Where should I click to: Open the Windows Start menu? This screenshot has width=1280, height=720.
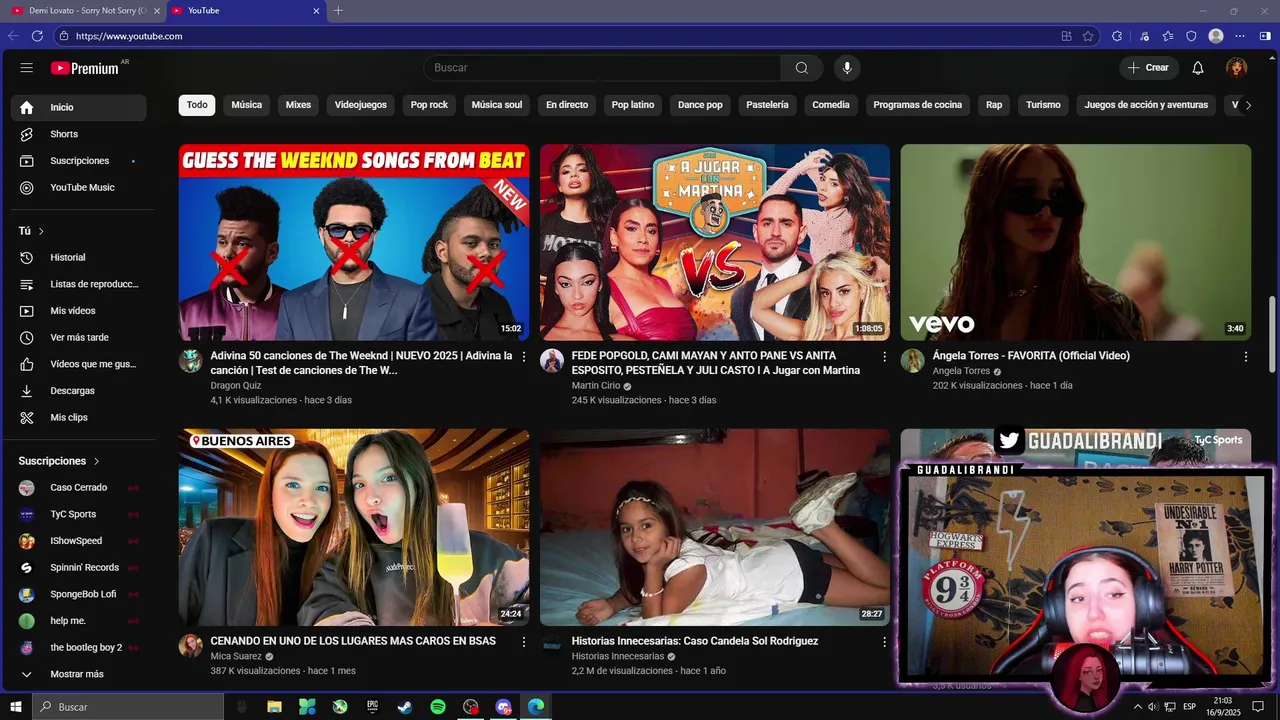tap(16, 707)
